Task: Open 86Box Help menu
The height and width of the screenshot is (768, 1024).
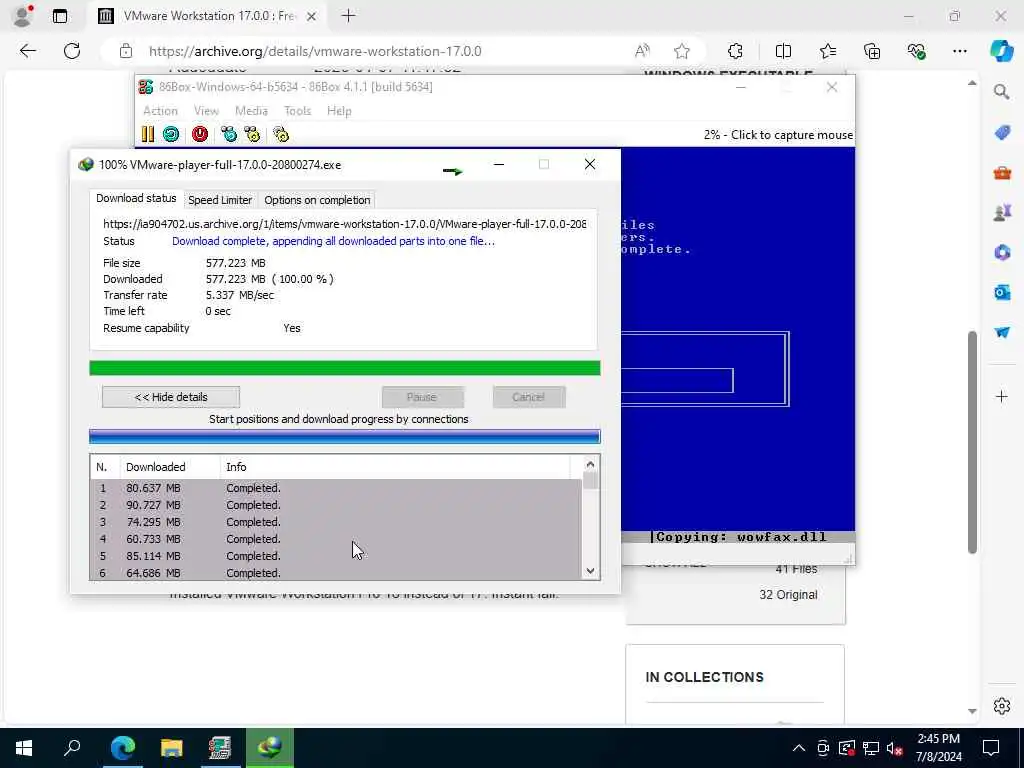Action: [339, 111]
